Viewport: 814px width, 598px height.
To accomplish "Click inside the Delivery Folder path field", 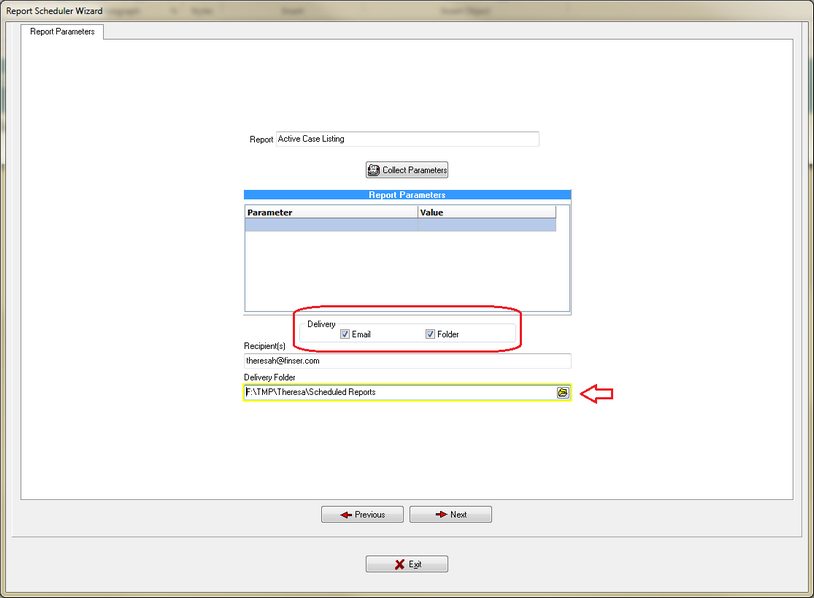I will pos(400,393).
